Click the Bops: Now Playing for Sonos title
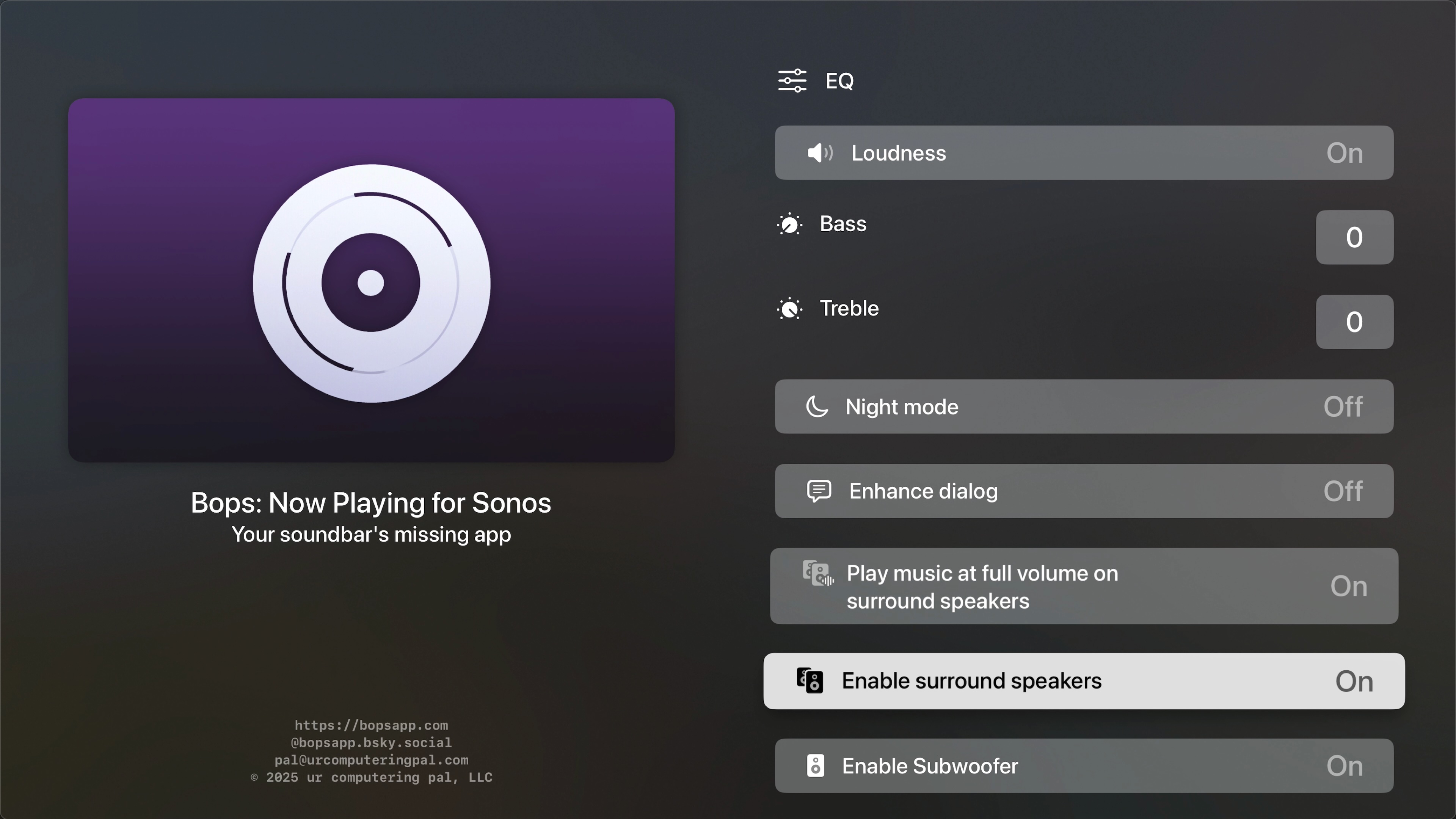This screenshot has height=819, width=1456. click(371, 503)
